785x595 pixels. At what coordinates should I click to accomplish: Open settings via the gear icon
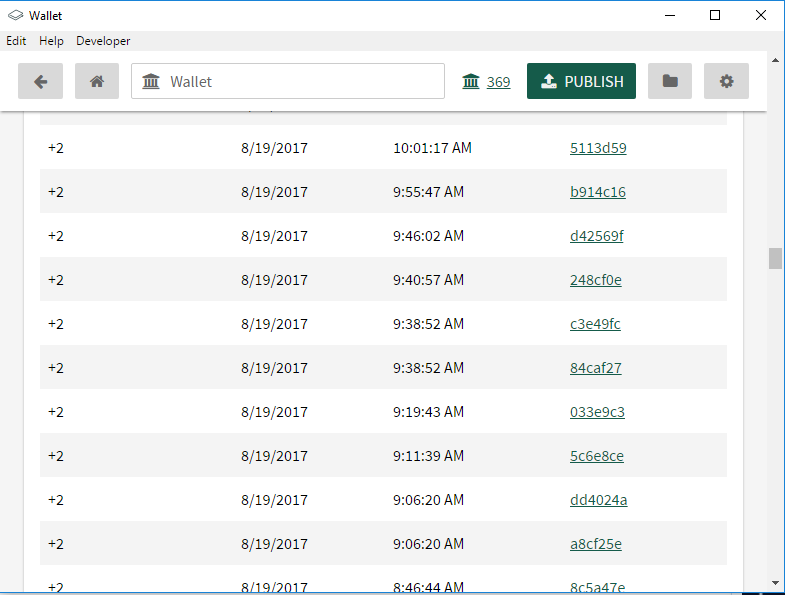(726, 81)
